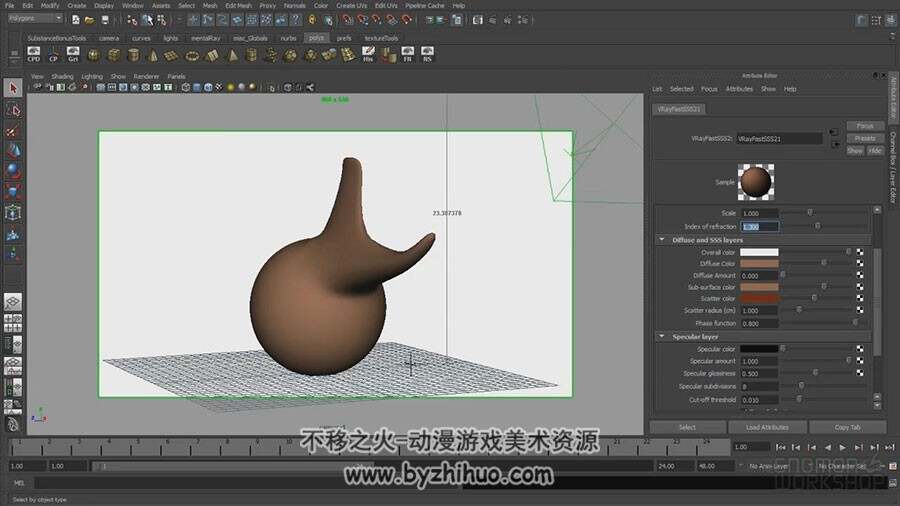Open the Polygons menu set dropdown

[x=35, y=18]
